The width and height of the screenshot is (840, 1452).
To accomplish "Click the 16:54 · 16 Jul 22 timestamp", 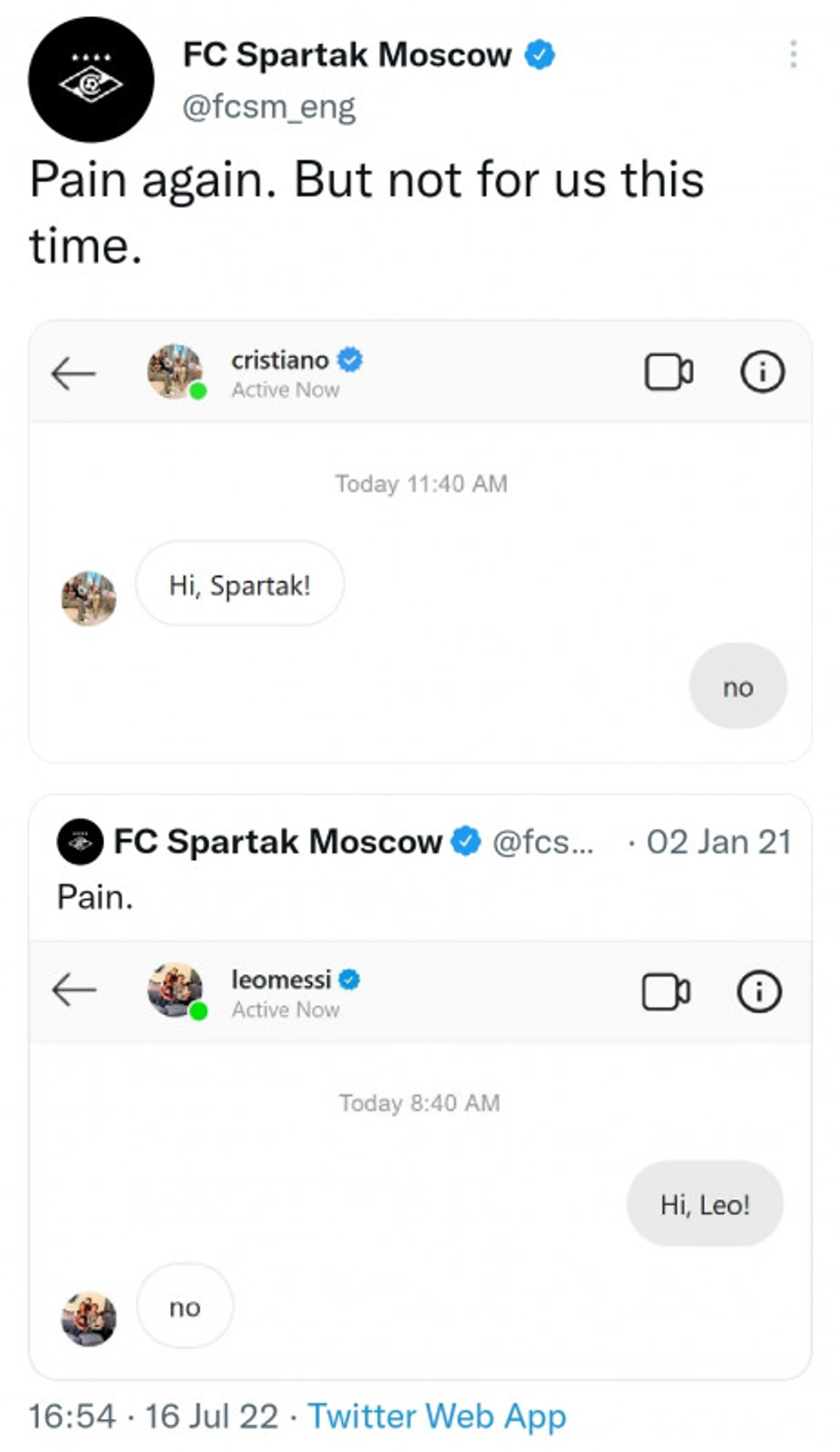I will click(153, 1416).
